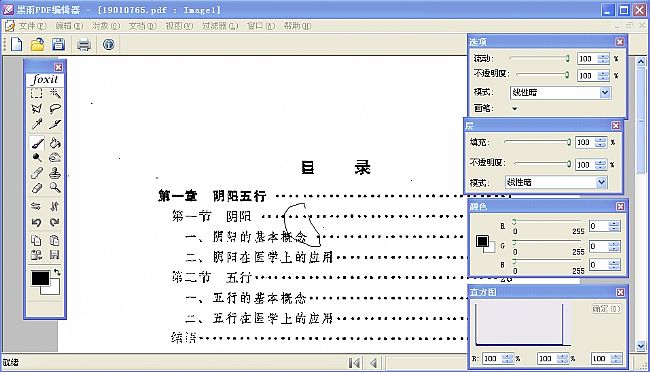The height and width of the screenshot is (372, 650).
Task: Click the fill value spinner in layer panel
Action: point(601,142)
